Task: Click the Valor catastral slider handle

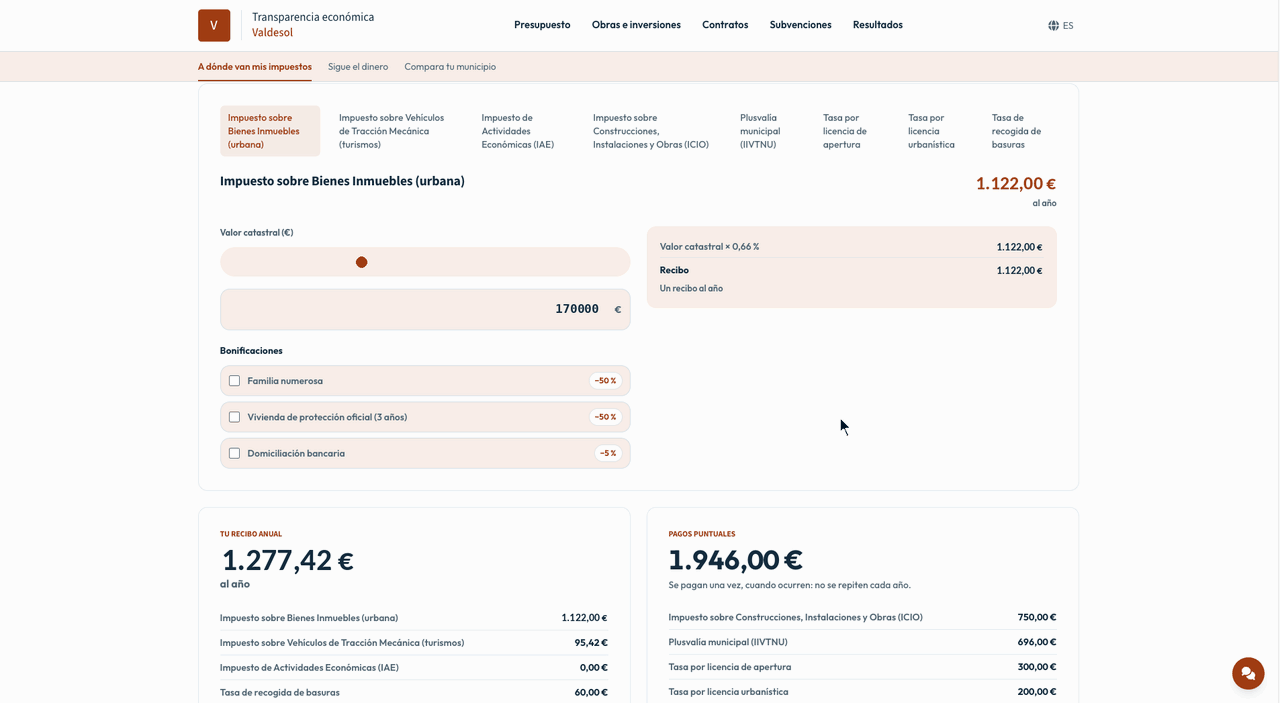Action: pos(362,262)
